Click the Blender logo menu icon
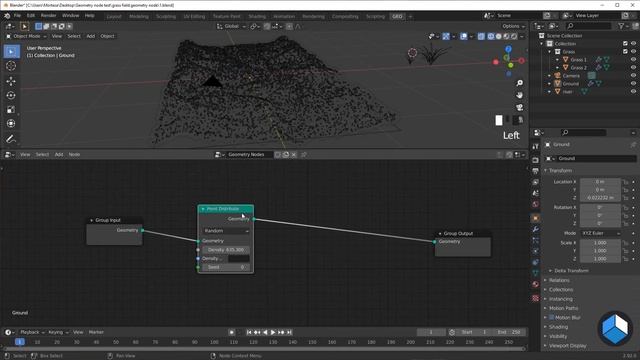 (x=7, y=16)
